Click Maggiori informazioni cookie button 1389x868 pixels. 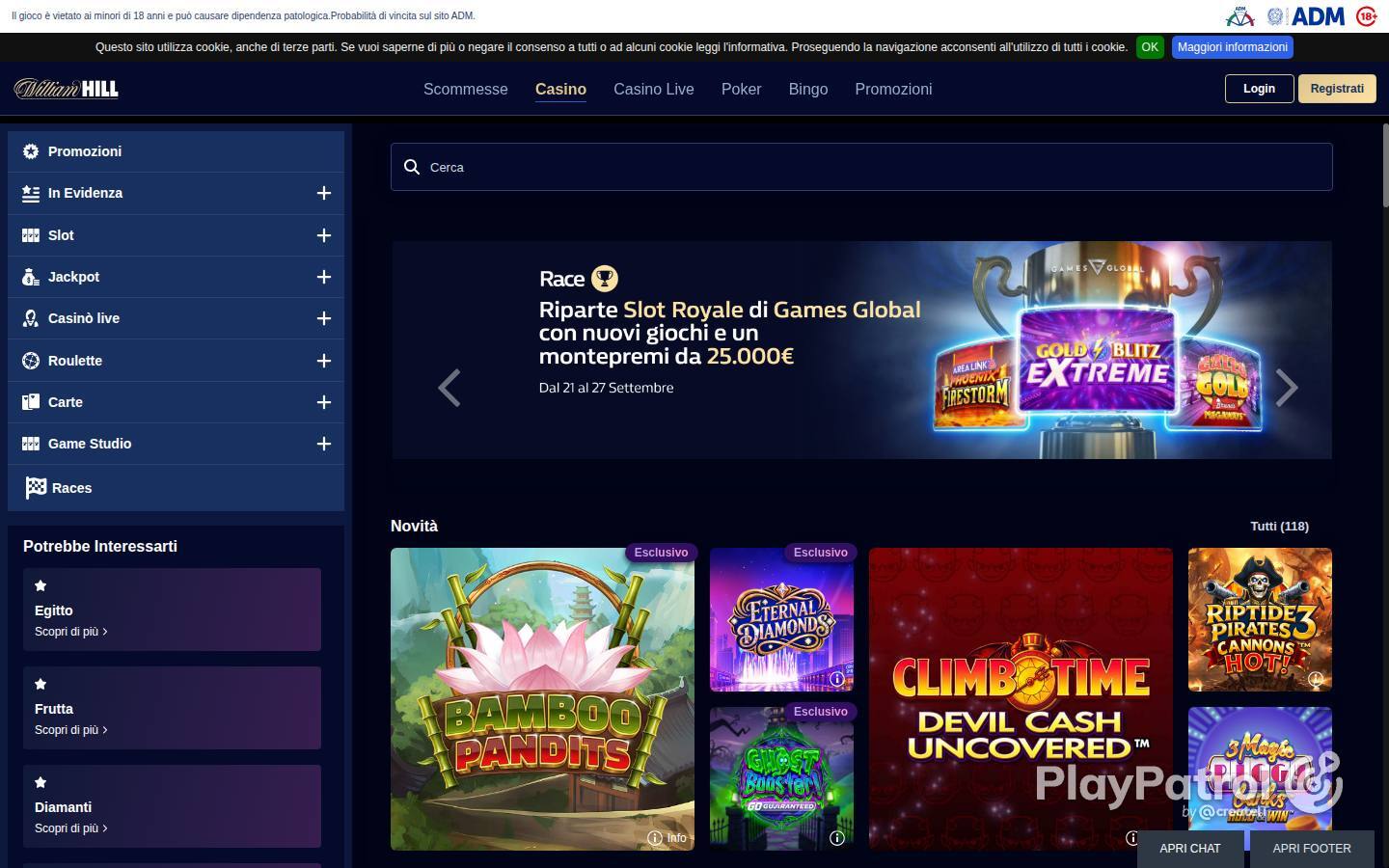[x=1233, y=47]
